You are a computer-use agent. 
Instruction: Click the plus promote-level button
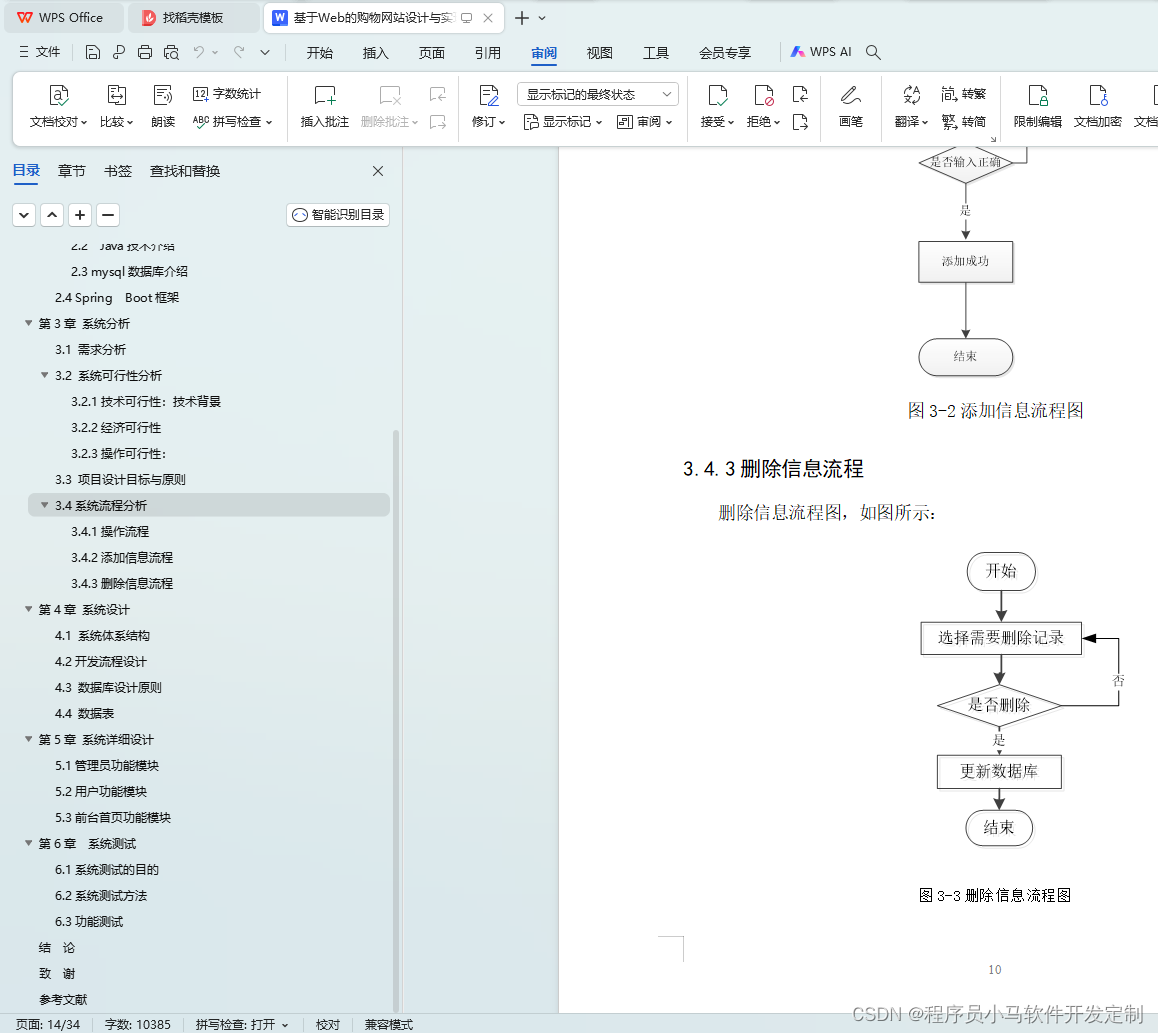(80, 215)
